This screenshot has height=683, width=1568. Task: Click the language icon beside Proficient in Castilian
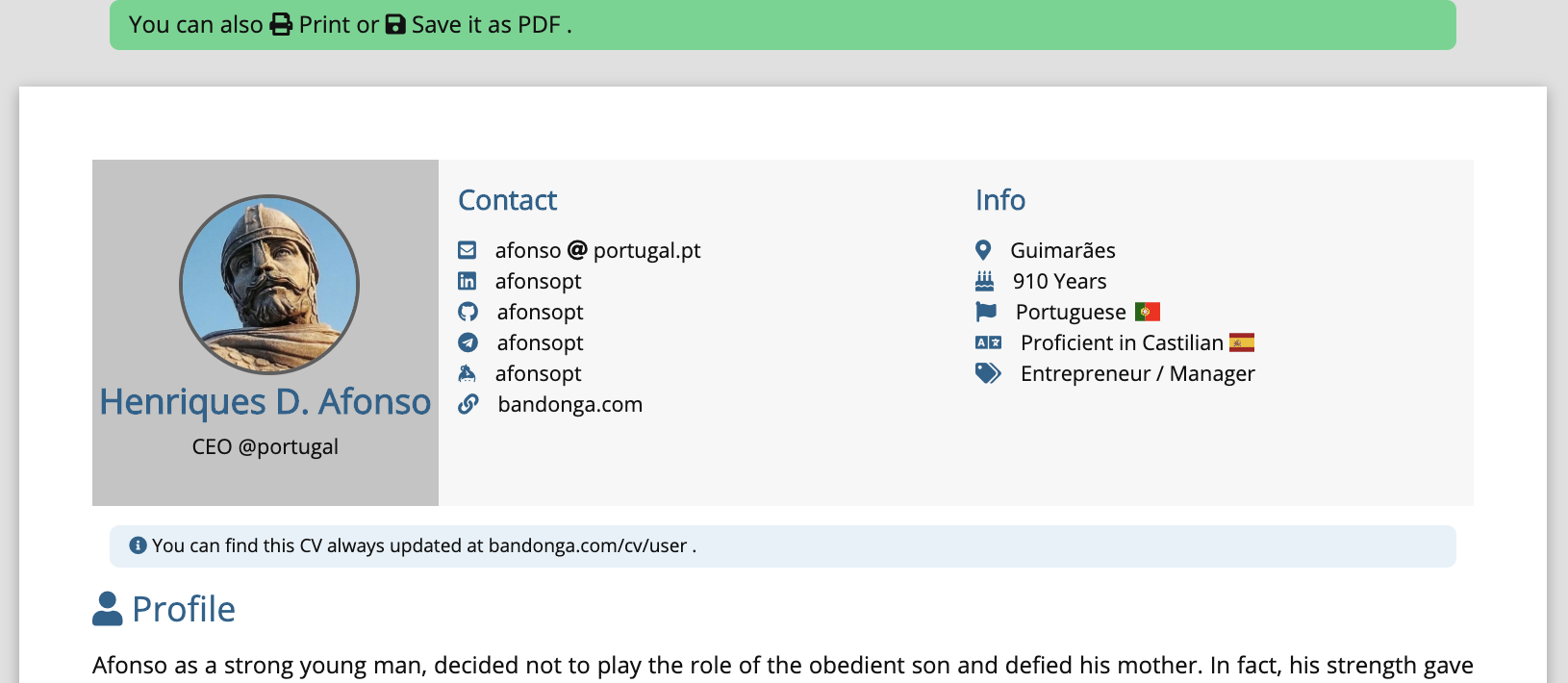point(988,342)
